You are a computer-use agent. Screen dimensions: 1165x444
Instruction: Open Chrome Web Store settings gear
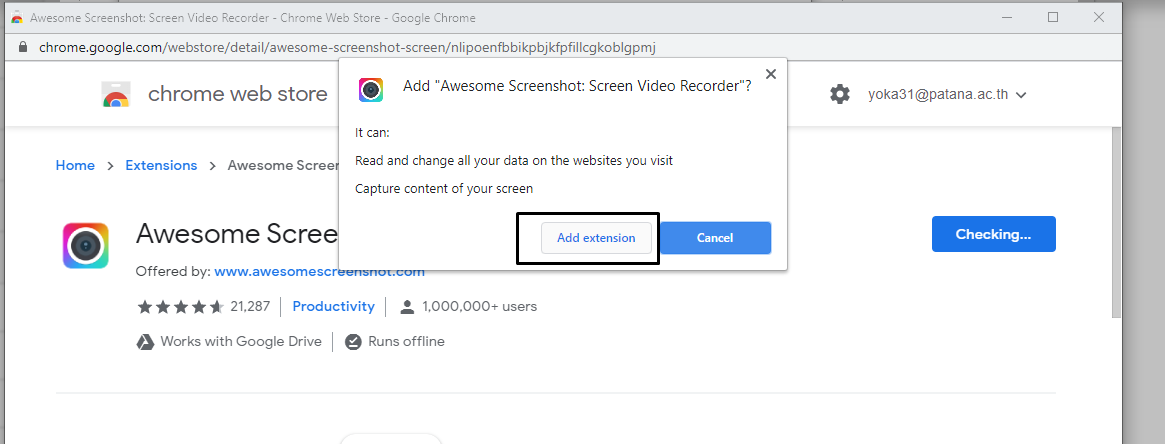click(840, 94)
